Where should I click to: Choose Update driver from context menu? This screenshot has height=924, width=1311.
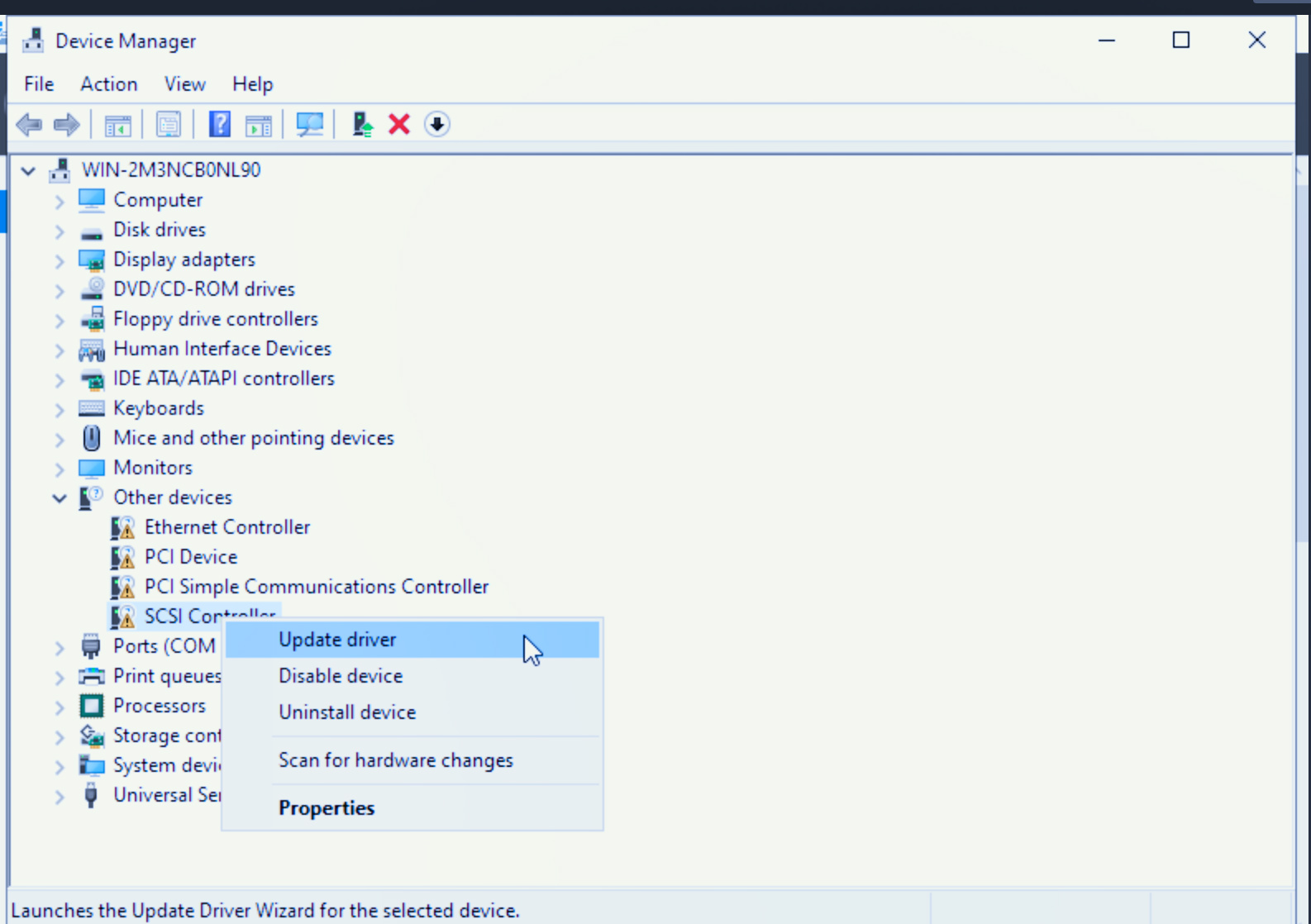point(337,640)
